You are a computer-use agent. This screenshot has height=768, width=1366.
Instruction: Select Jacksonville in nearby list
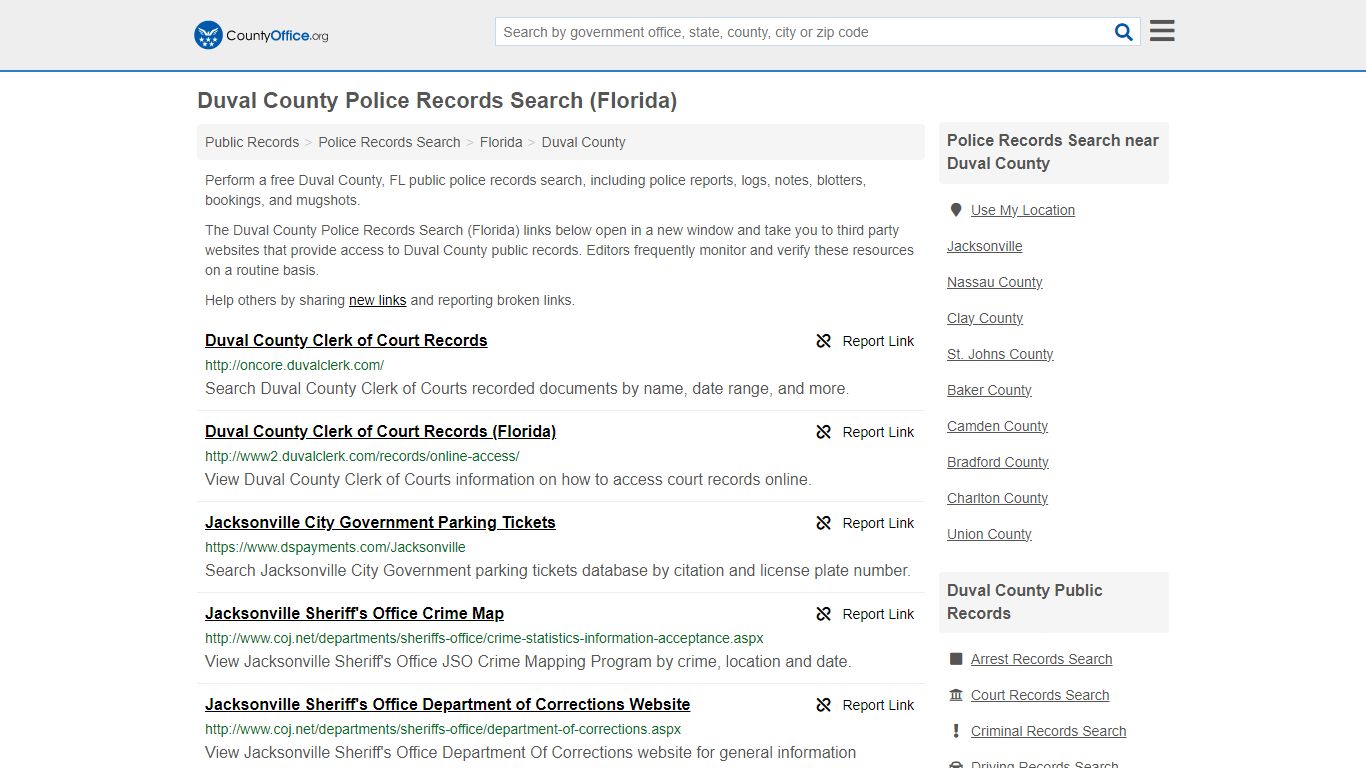point(985,246)
